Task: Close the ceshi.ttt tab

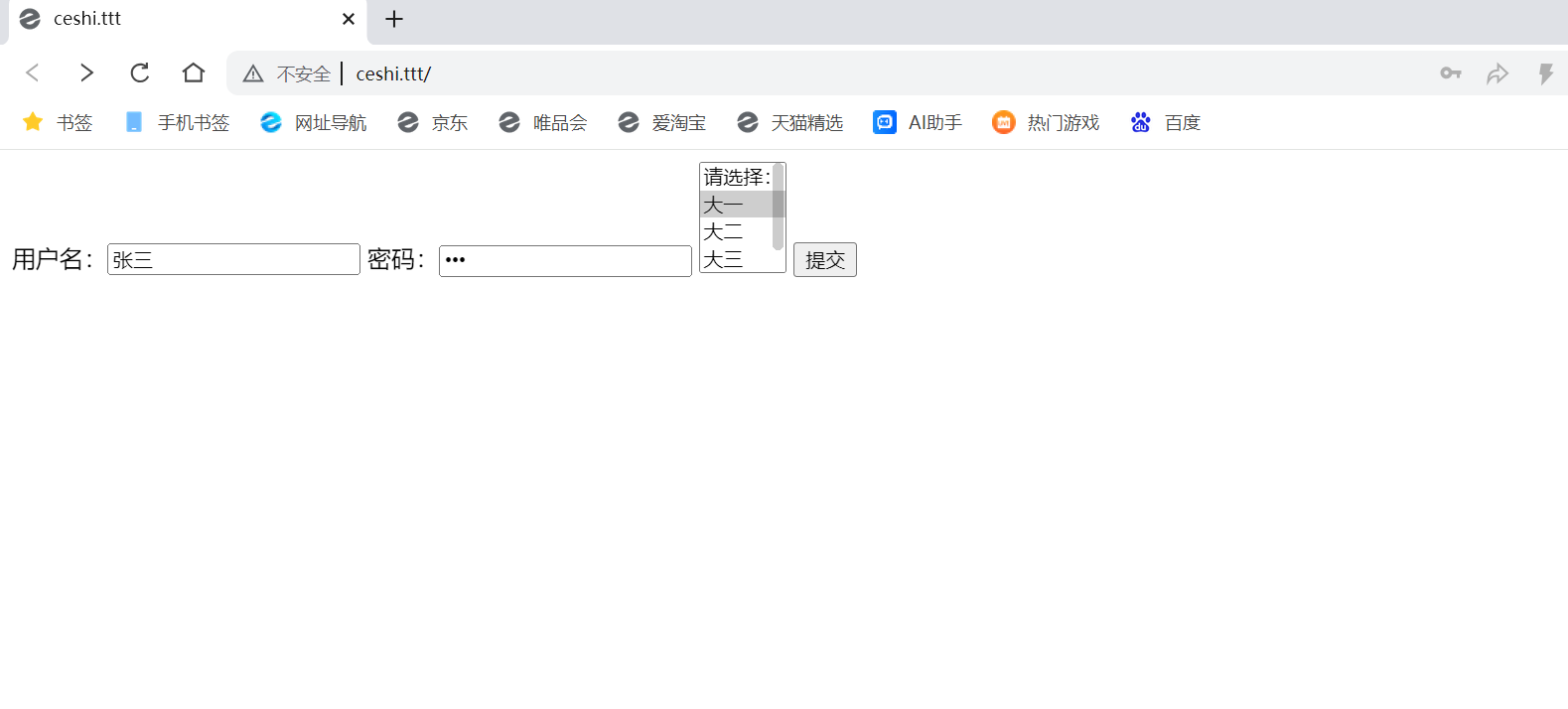Action: tap(349, 19)
